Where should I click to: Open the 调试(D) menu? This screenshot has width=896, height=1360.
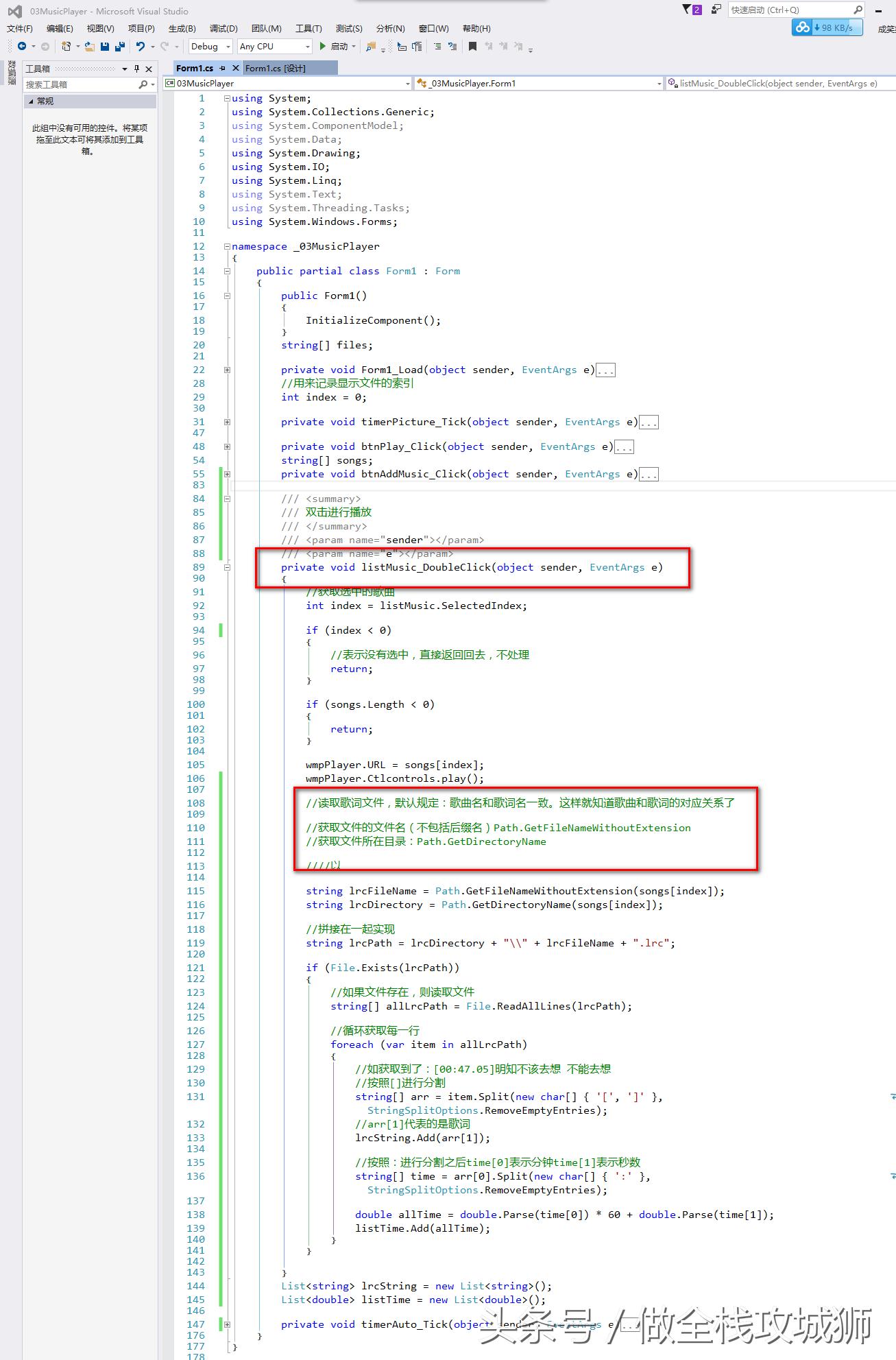[223, 28]
